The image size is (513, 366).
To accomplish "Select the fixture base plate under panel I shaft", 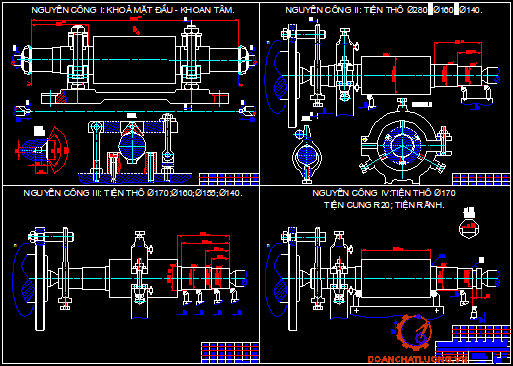I will click(135, 97).
